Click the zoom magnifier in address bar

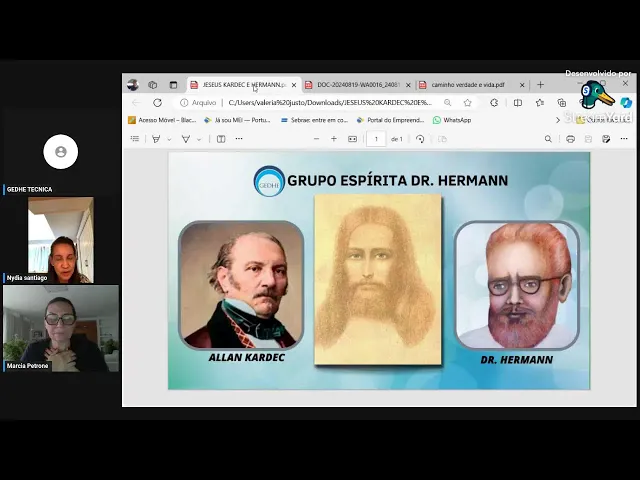[x=448, y=103]
